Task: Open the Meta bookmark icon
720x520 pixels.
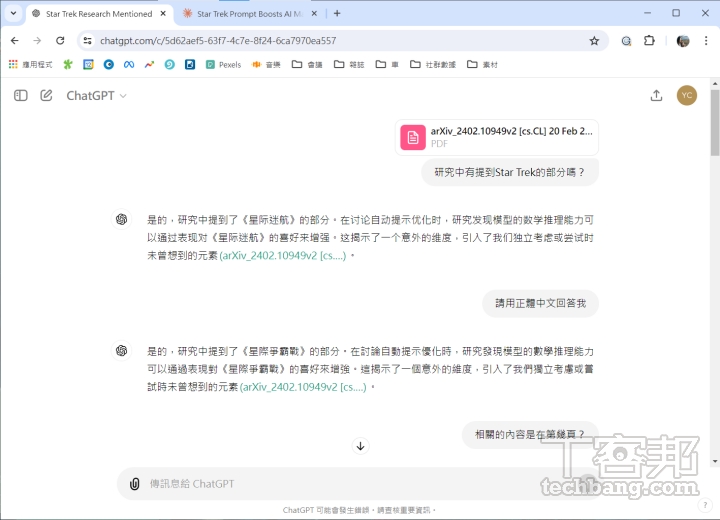Action: click(129, 64)
